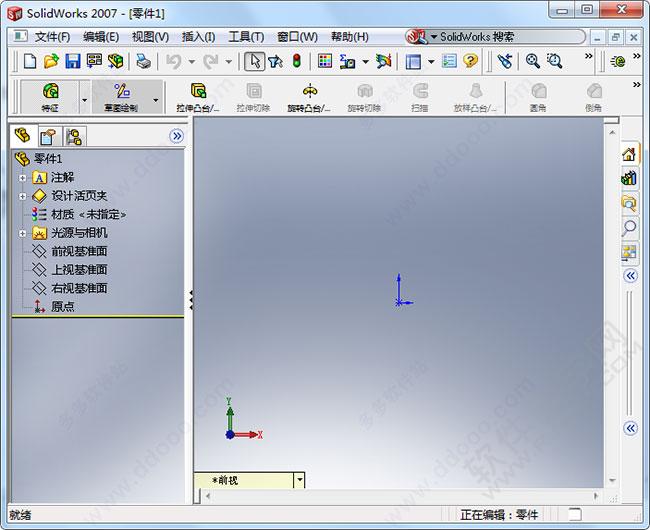Save the part with the floppy disk icon

73,61
